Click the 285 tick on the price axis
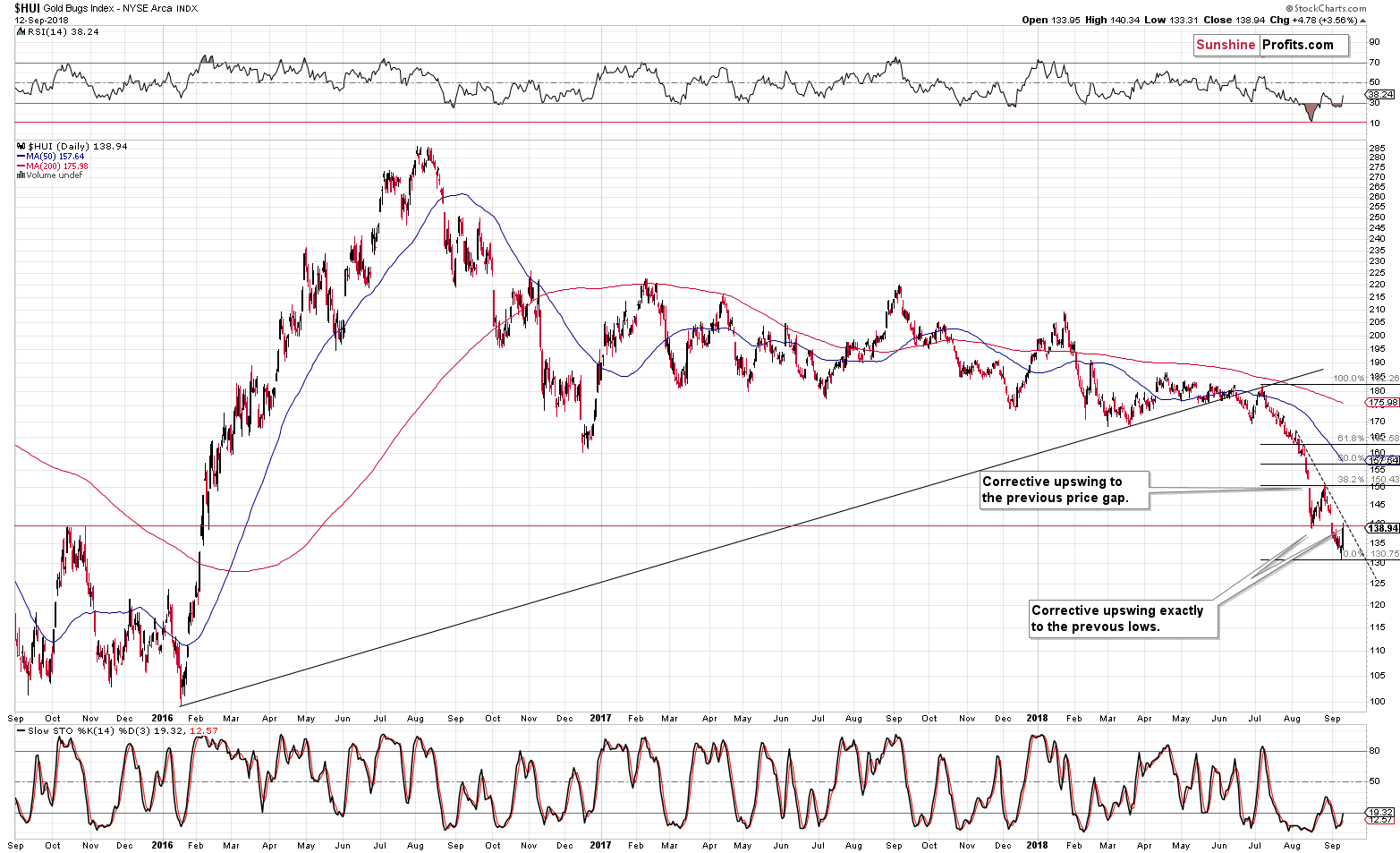 [1379, 149]
